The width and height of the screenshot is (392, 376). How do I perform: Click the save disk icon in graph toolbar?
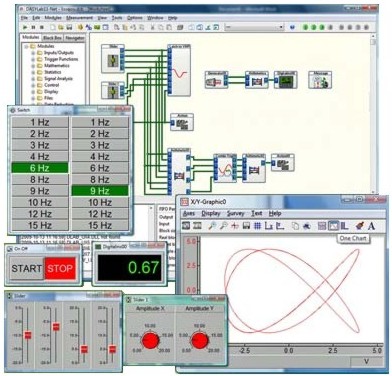point(246,226)
